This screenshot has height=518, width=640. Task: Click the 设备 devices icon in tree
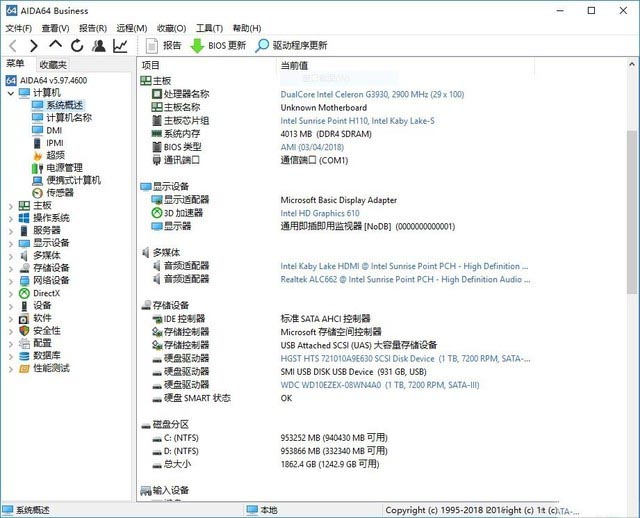(24, 306)
